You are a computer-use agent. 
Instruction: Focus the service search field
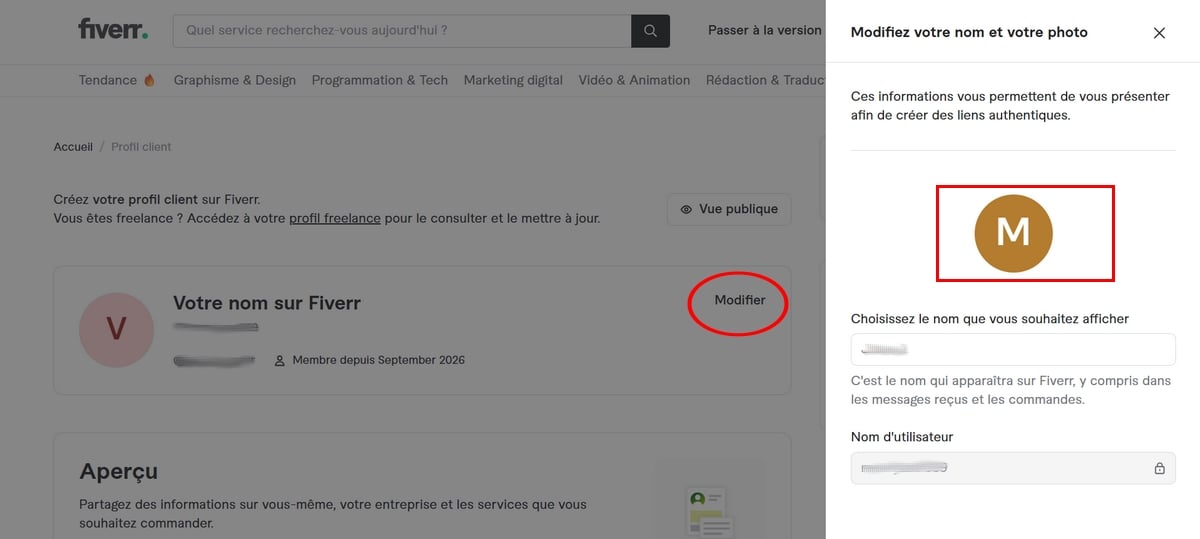point(402,31)
